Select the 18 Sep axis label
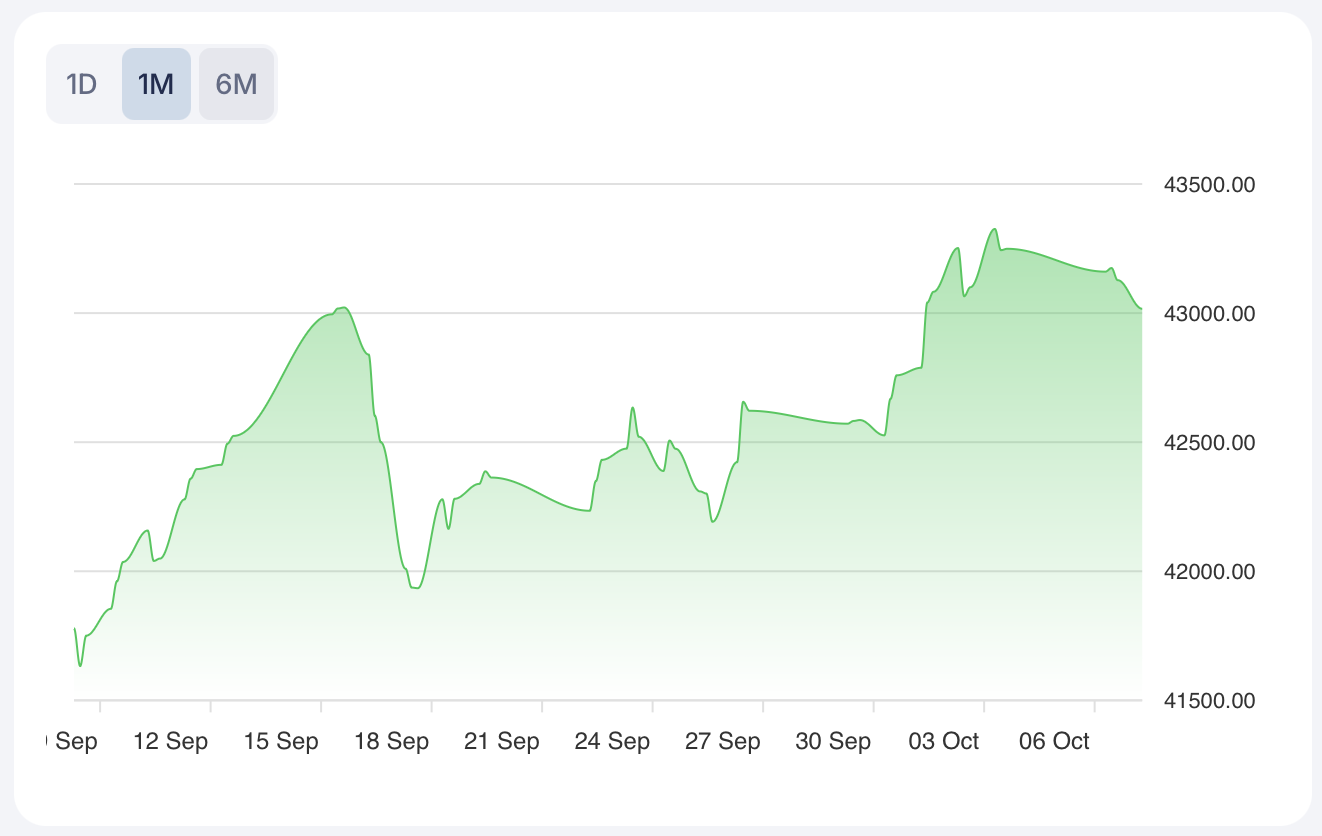This screenshot has width=1322, height=836. coord(391,742)
